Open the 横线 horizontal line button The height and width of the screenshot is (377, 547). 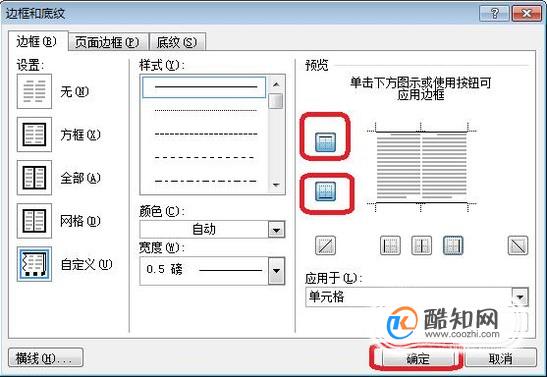click(45, 358)
